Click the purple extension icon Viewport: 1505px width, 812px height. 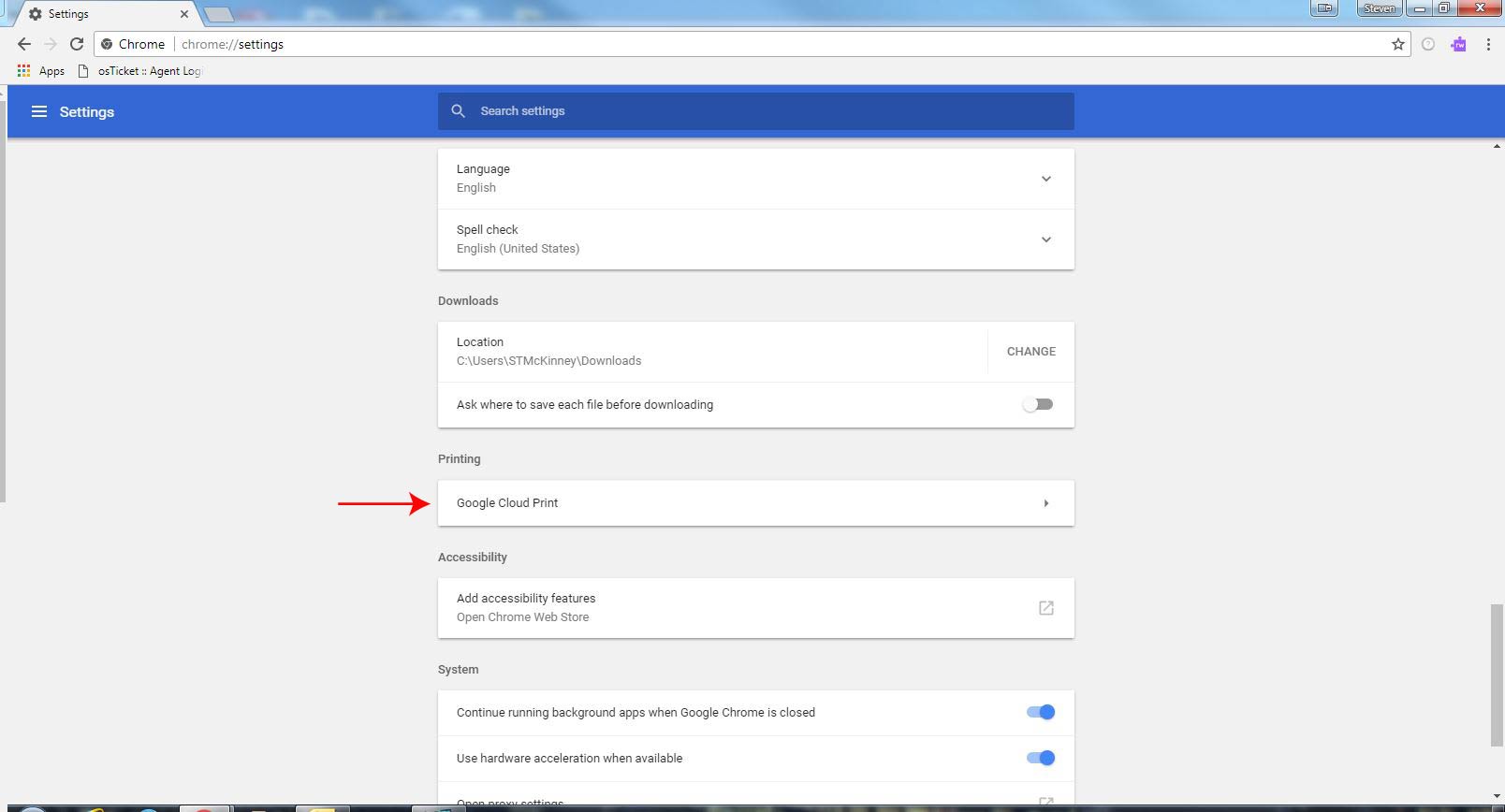pos(1458,44)
